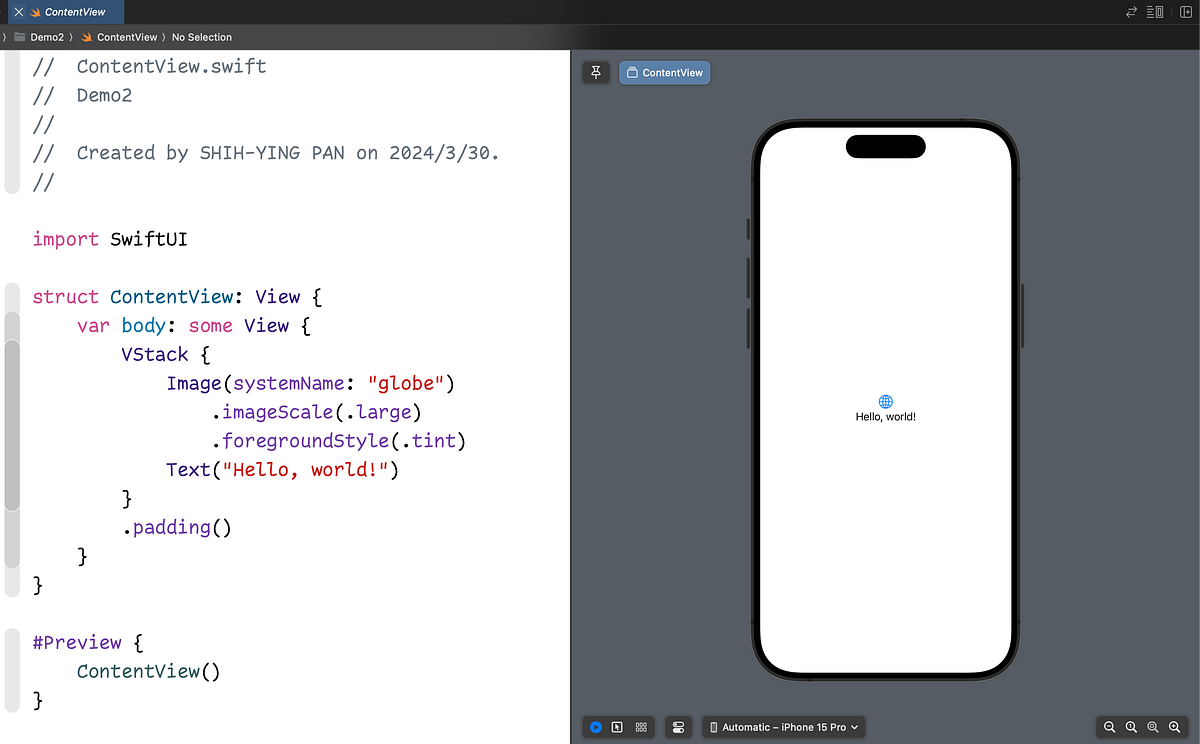Zoom in on the preview canvas
Image resolution: width=1200 pixels, height=744 pixels.
pos(1172,727)
